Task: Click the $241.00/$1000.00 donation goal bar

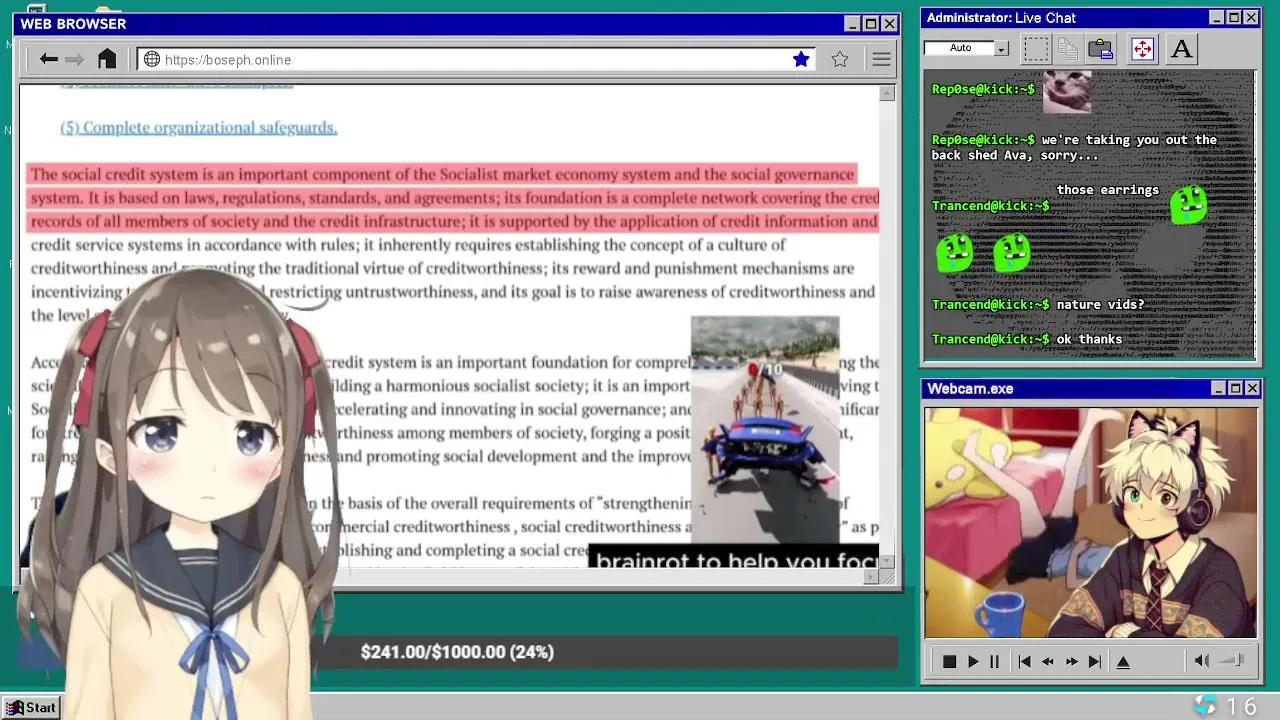Action: pos(457,652)
